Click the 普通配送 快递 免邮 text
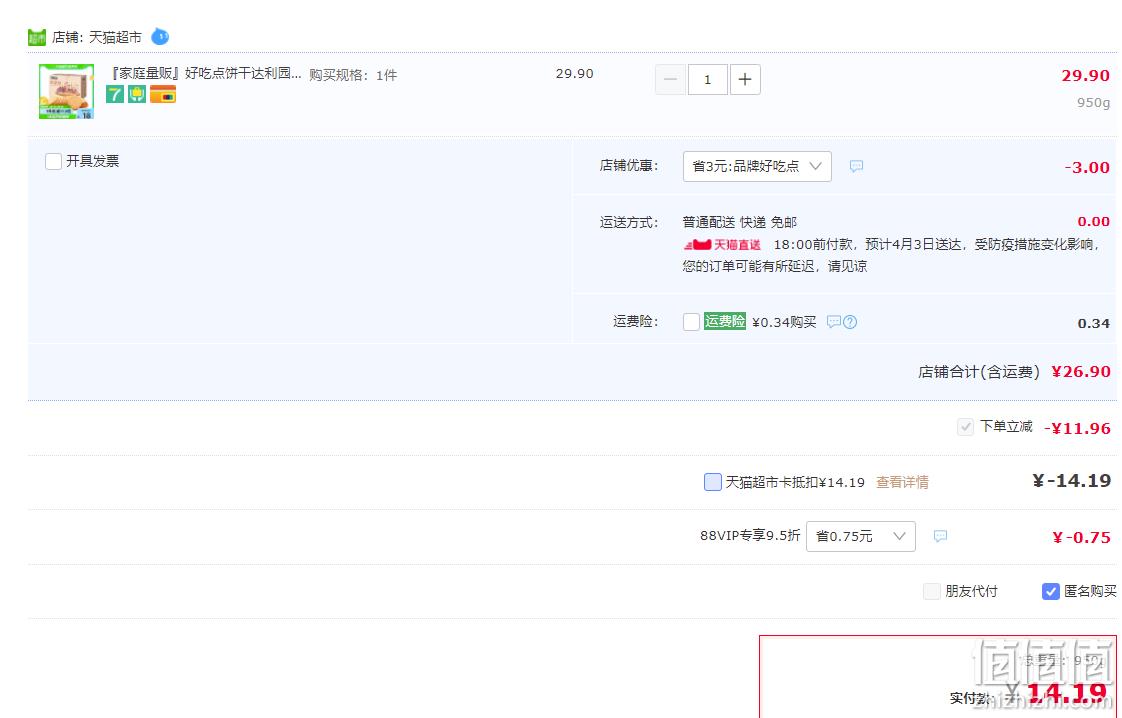 739,222
